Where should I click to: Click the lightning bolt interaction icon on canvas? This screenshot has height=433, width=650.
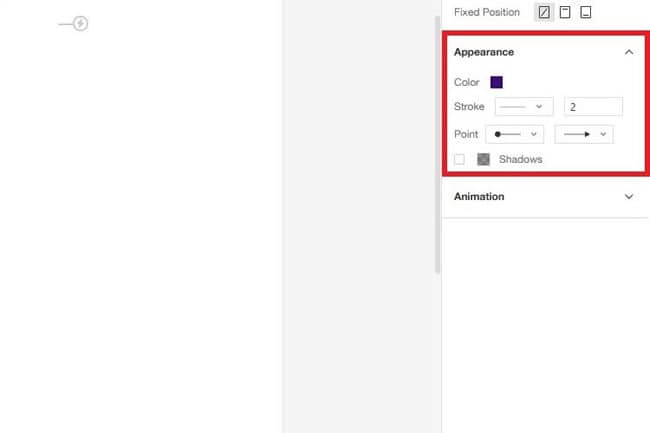[x=80, y=24]
